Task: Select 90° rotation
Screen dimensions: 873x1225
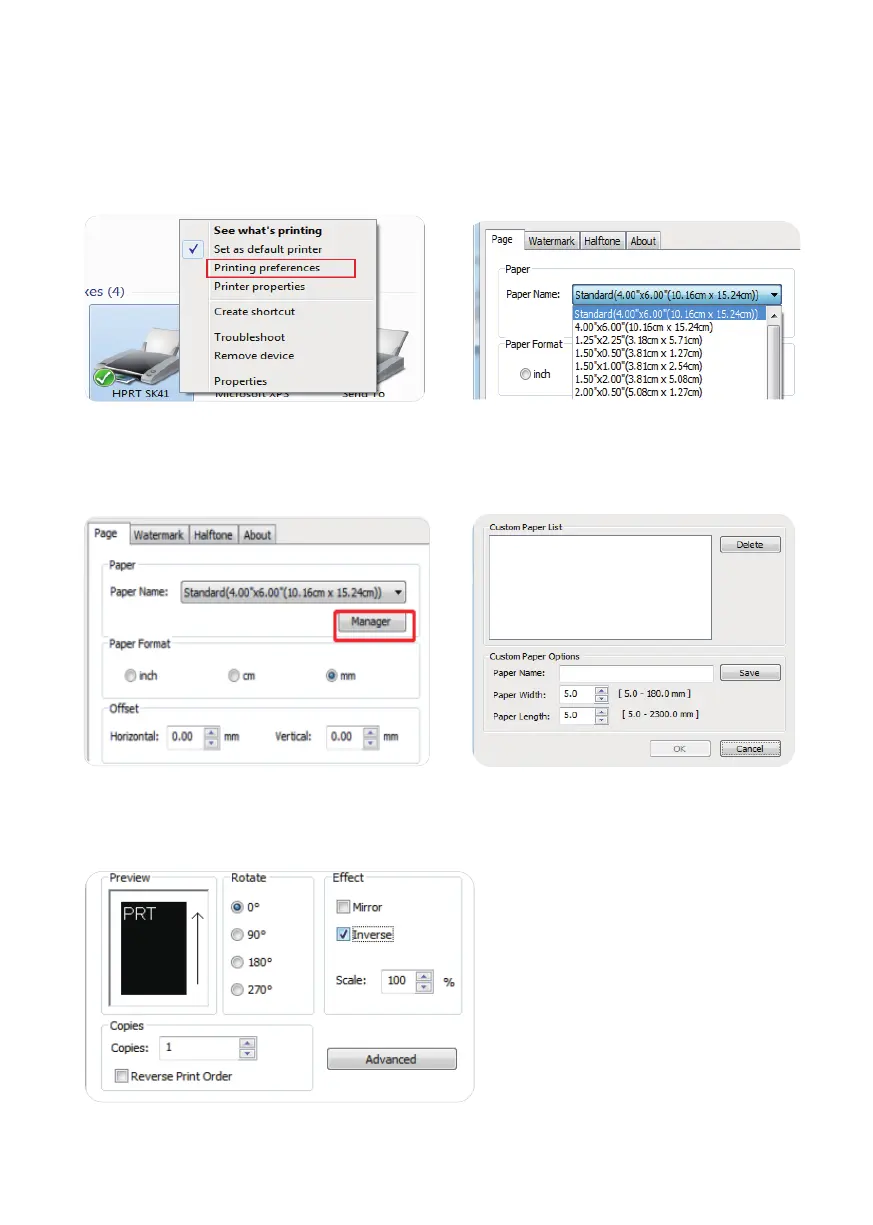Action: pyautogui.click(x=237, y=935)
